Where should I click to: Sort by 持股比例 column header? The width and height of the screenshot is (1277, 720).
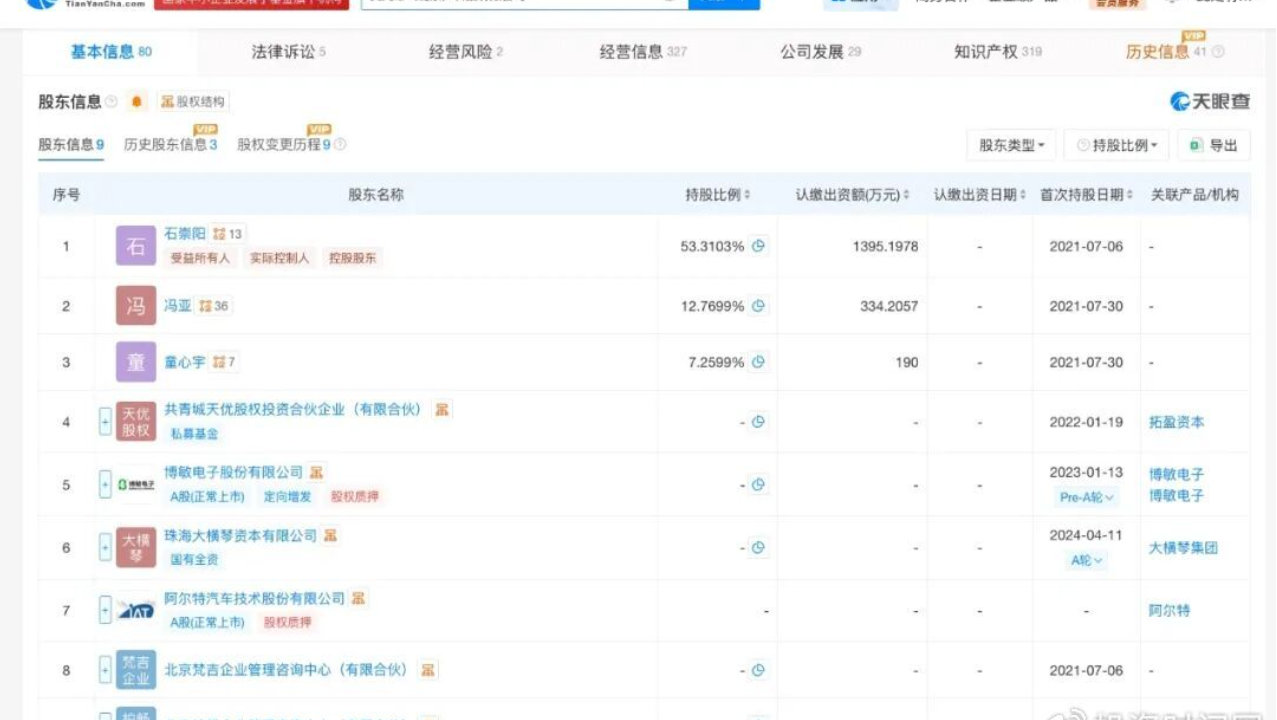pos(717,195)
